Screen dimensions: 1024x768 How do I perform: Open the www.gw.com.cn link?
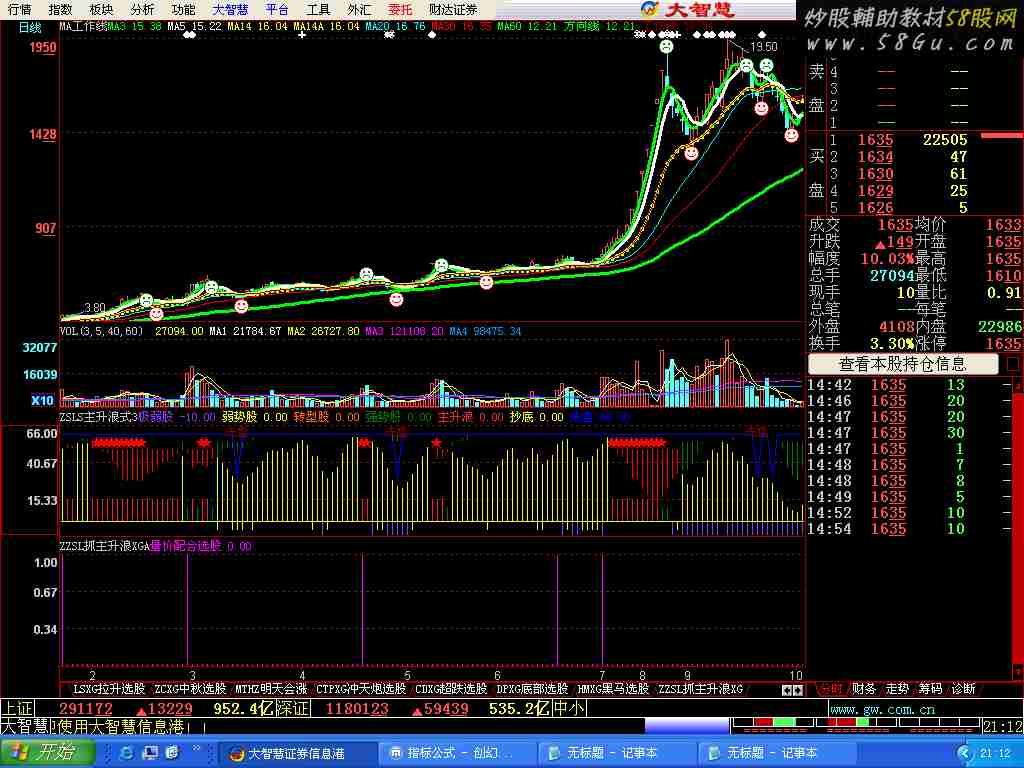click(883, 709)
